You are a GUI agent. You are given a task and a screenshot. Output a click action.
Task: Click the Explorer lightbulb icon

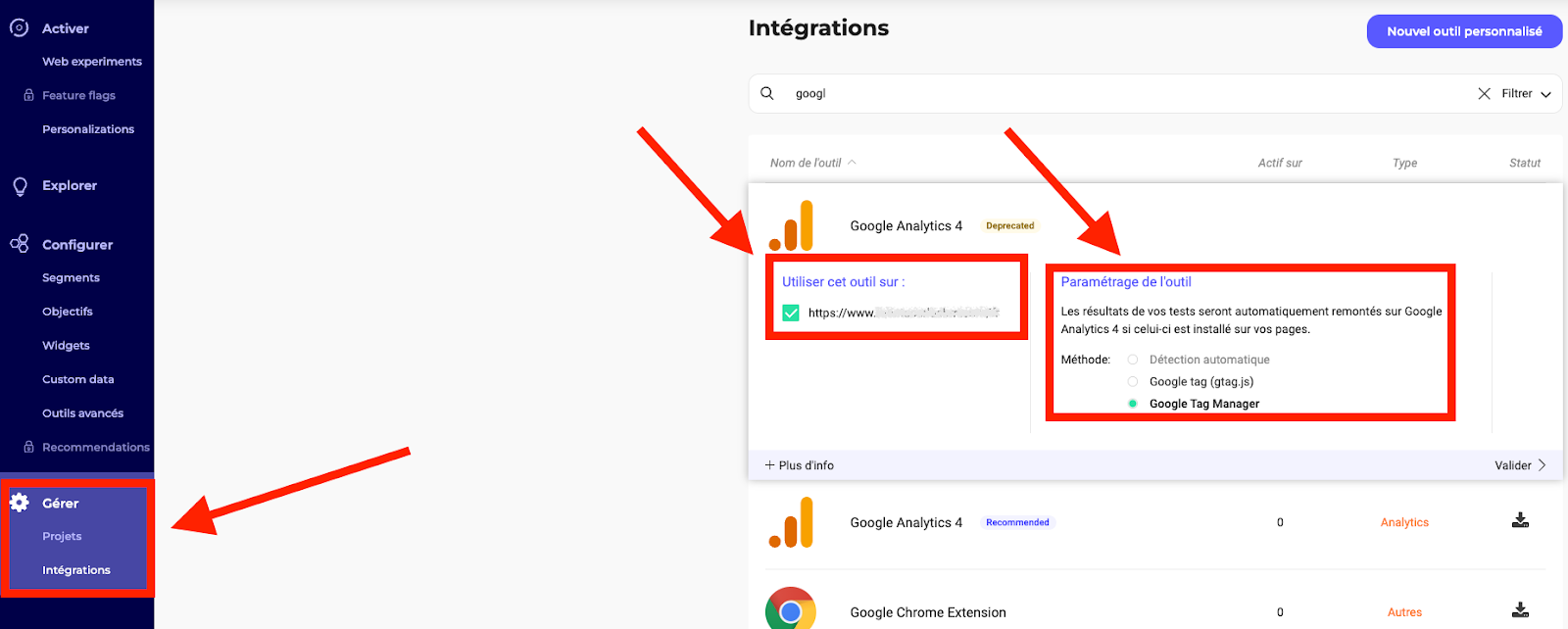click(x=20, y=186)
